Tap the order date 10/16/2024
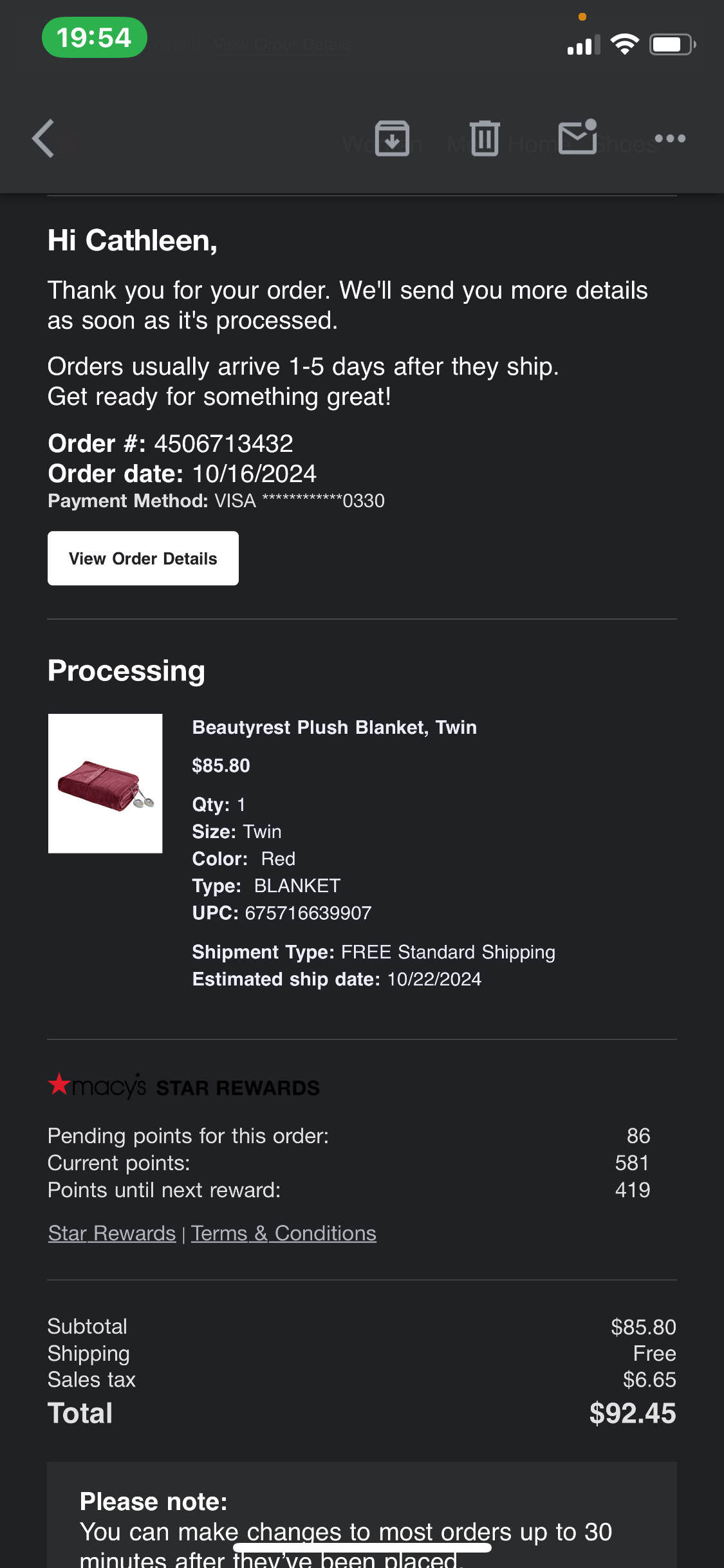This screenshot has height=1568, width=724. coord(255,474)
